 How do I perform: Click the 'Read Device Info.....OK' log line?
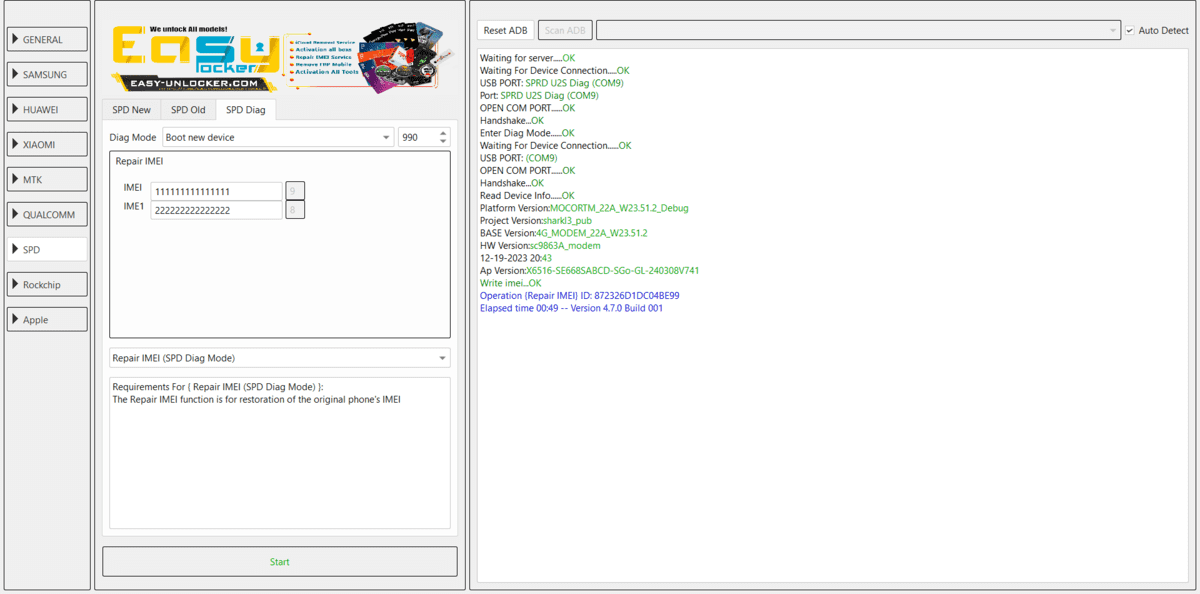[527, 196]
